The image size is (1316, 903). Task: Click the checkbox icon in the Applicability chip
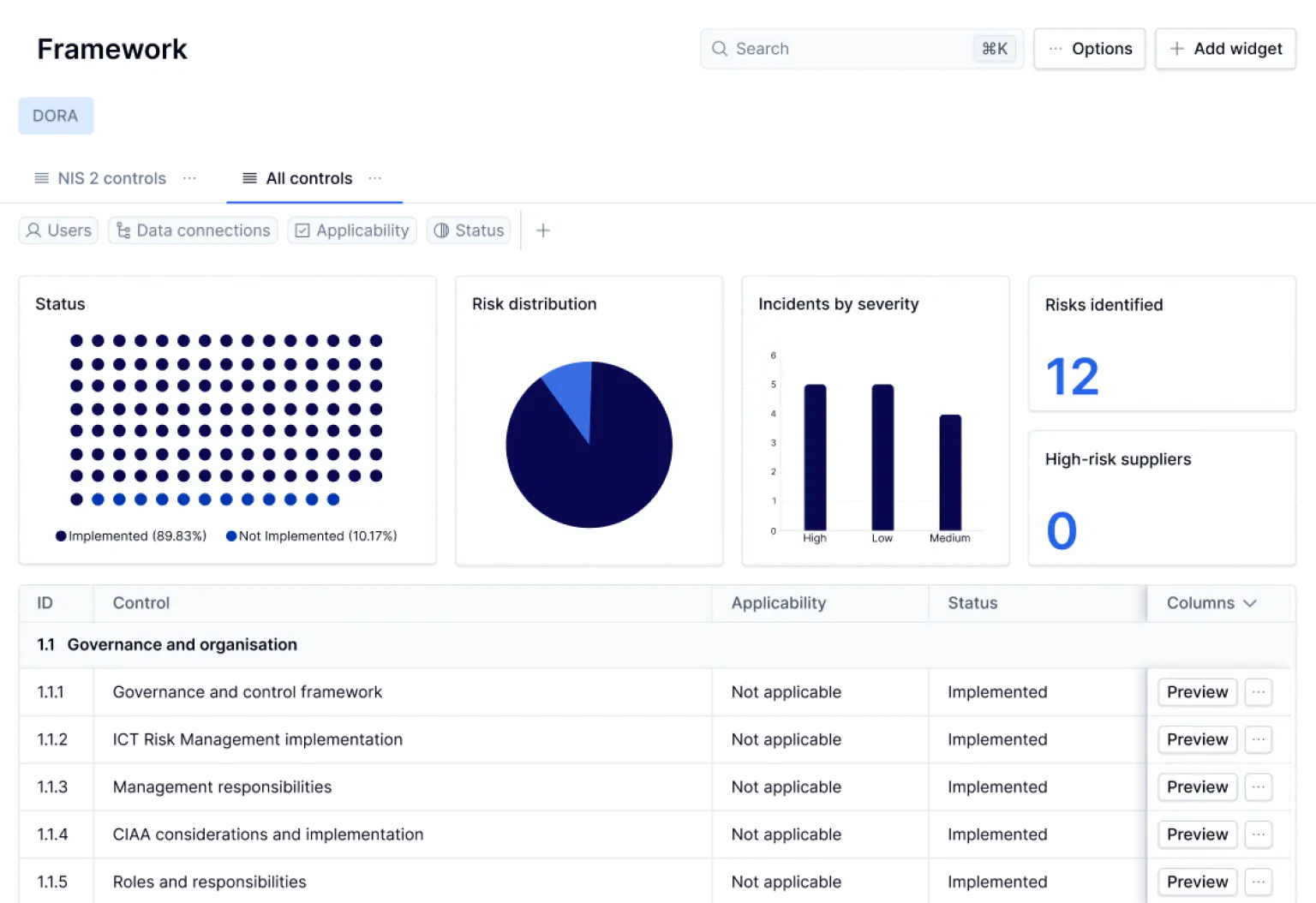coord(303,230)
